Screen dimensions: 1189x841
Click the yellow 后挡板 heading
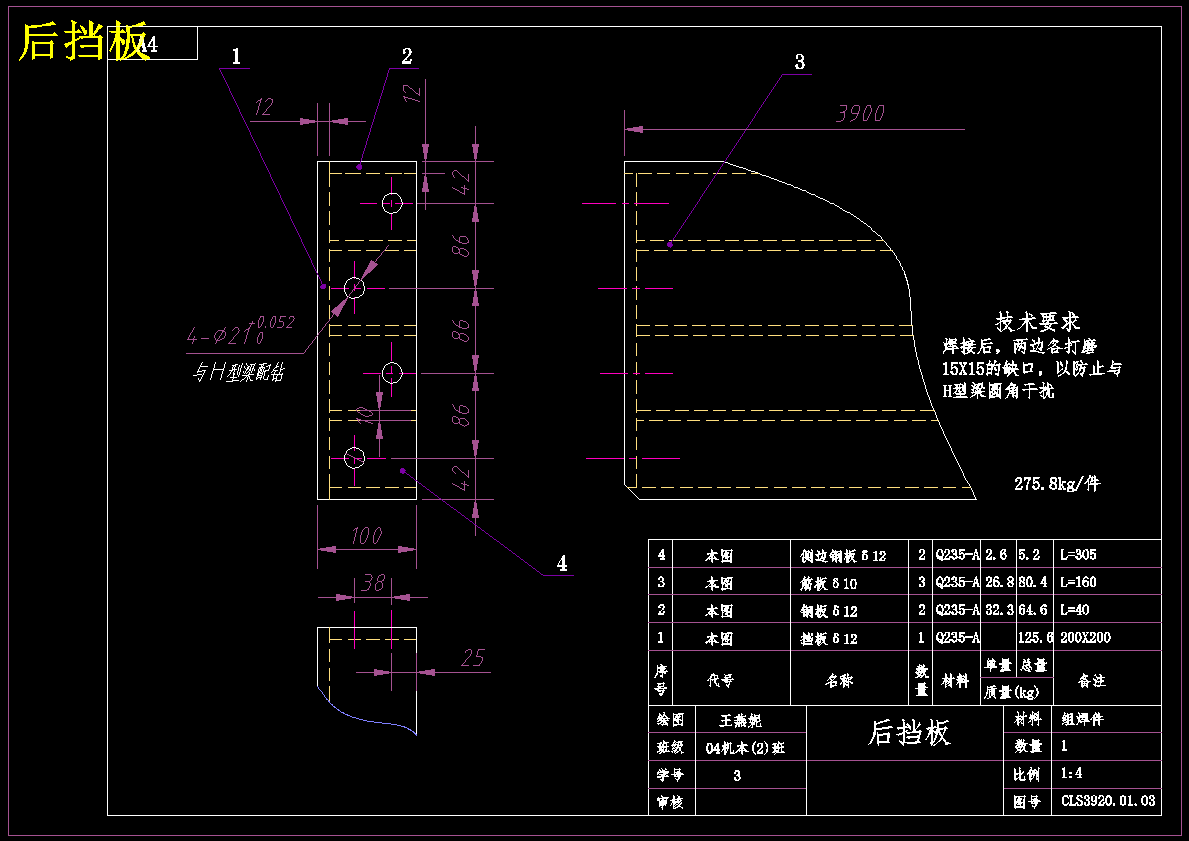pyautogui.click(x=83, y=41)
